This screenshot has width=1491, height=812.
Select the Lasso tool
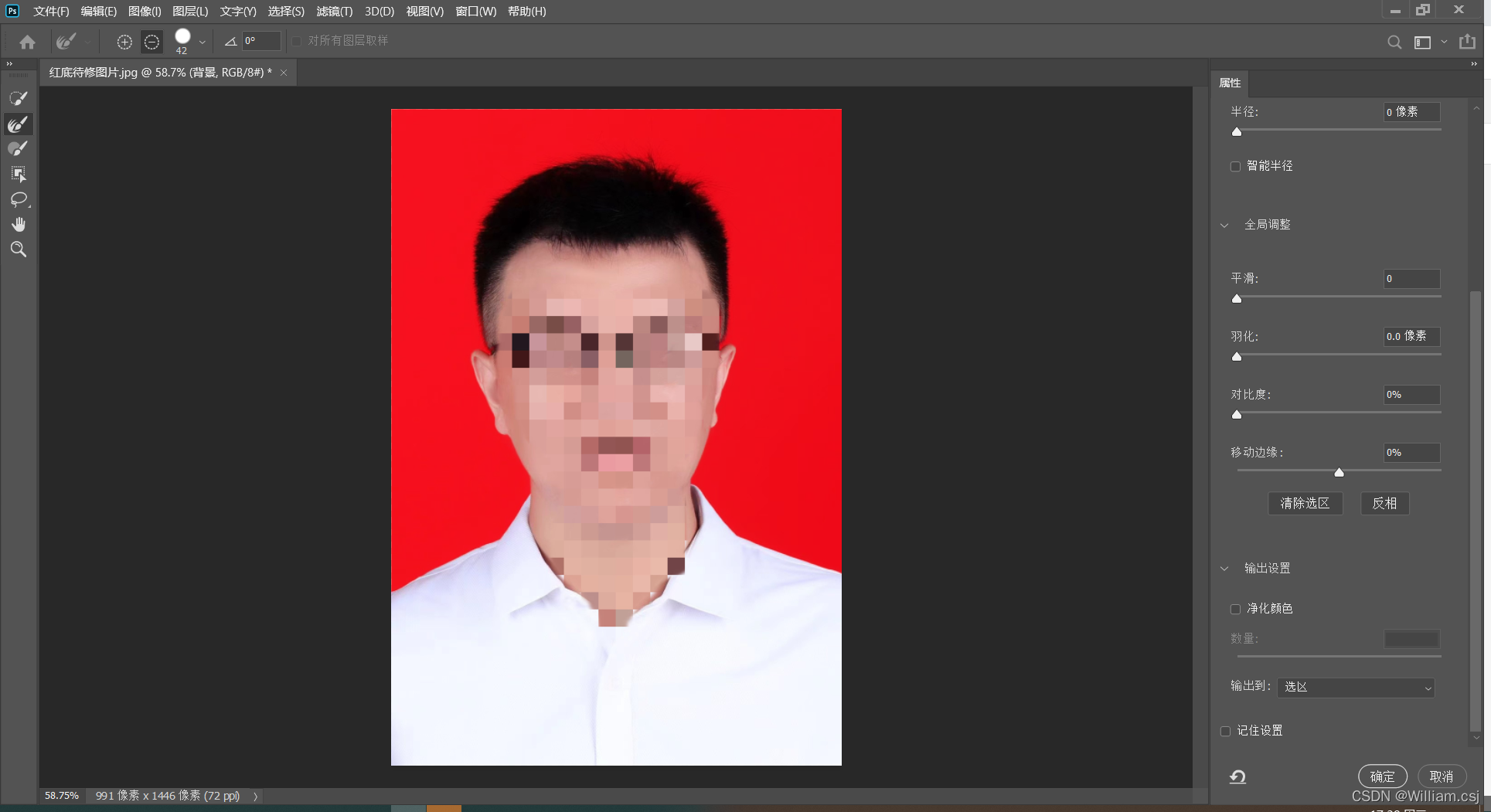[18, 199]
